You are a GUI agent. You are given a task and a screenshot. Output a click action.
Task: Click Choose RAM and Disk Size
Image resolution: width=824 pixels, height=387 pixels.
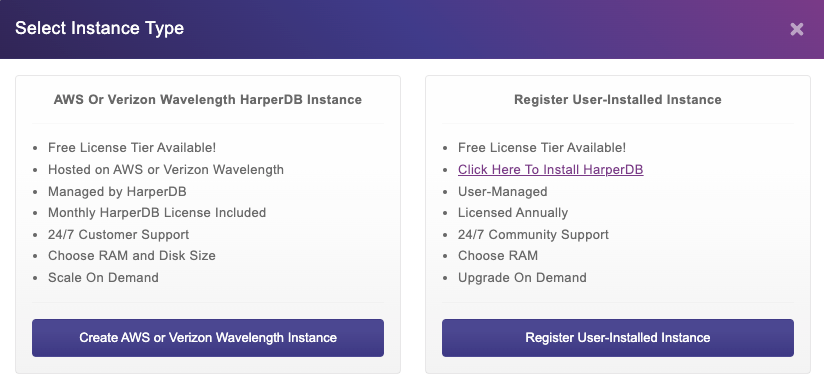pos(131,256)
